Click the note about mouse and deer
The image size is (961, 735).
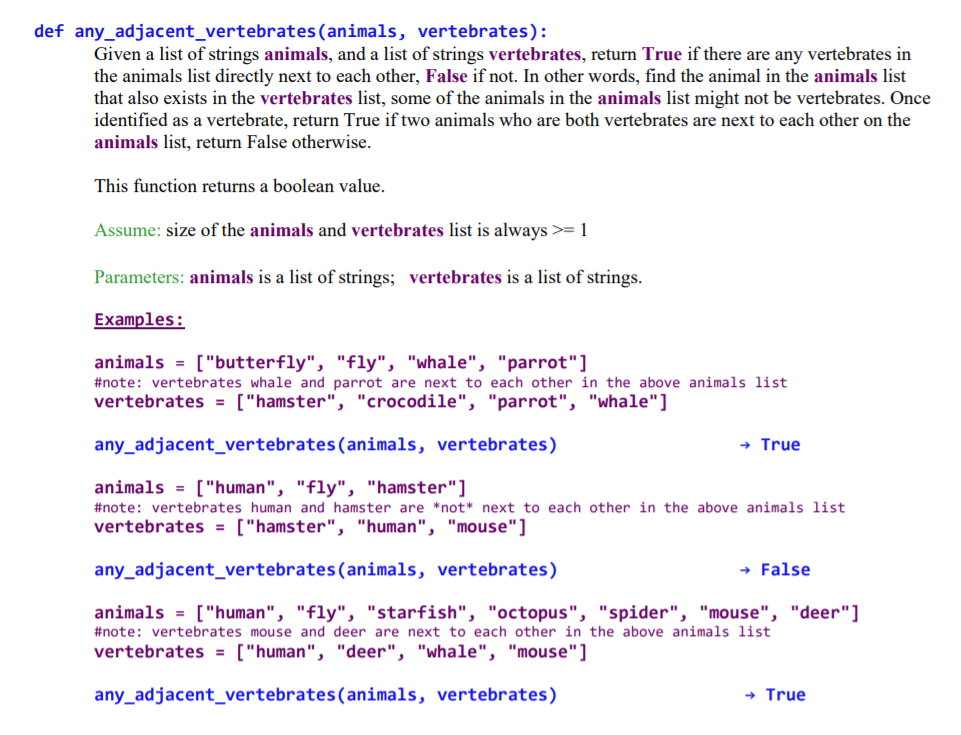[432, 632]
